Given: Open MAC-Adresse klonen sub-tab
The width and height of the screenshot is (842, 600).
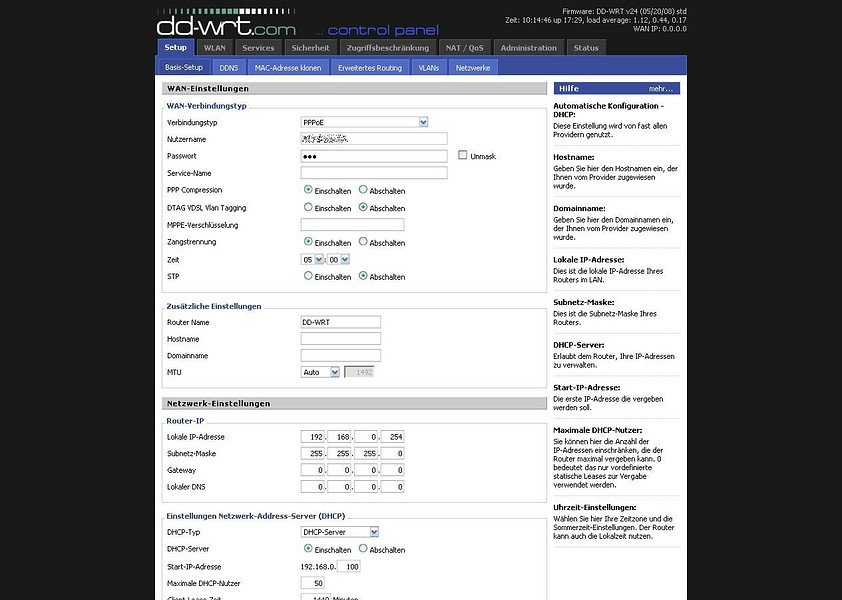Looking at the screenshot, I should (x=288, y=68).
